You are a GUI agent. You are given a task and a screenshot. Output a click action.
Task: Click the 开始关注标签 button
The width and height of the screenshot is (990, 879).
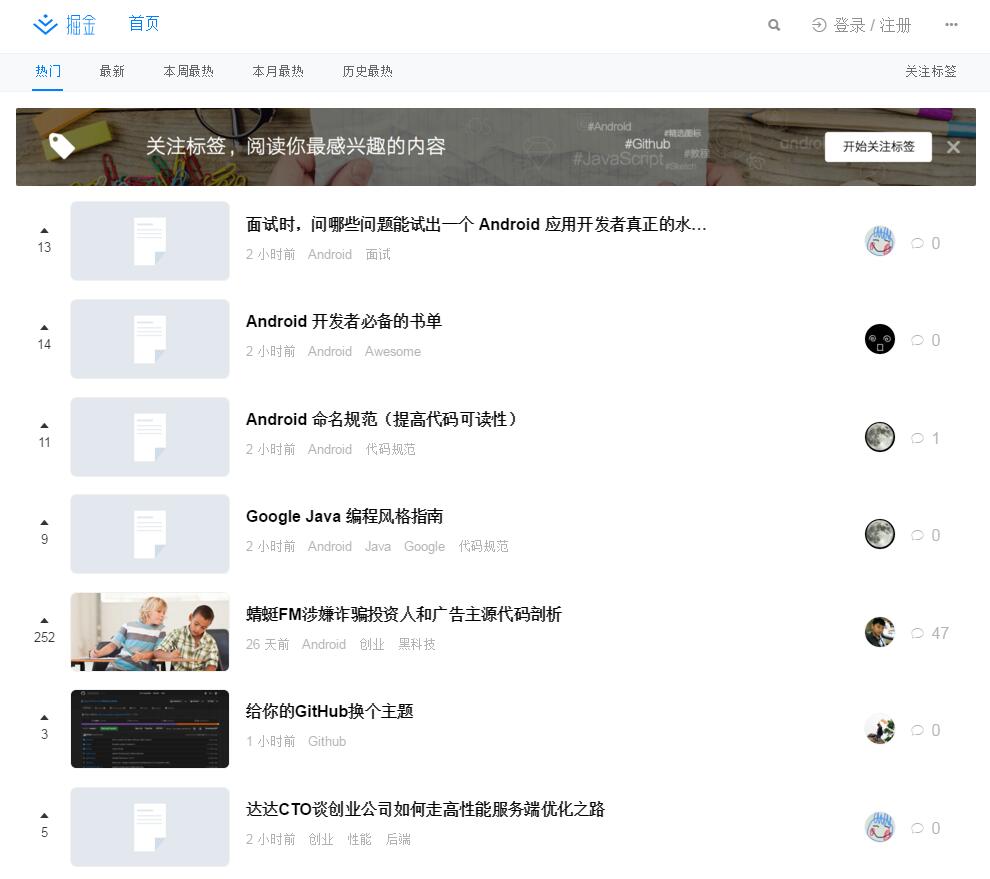coord(878,147)
